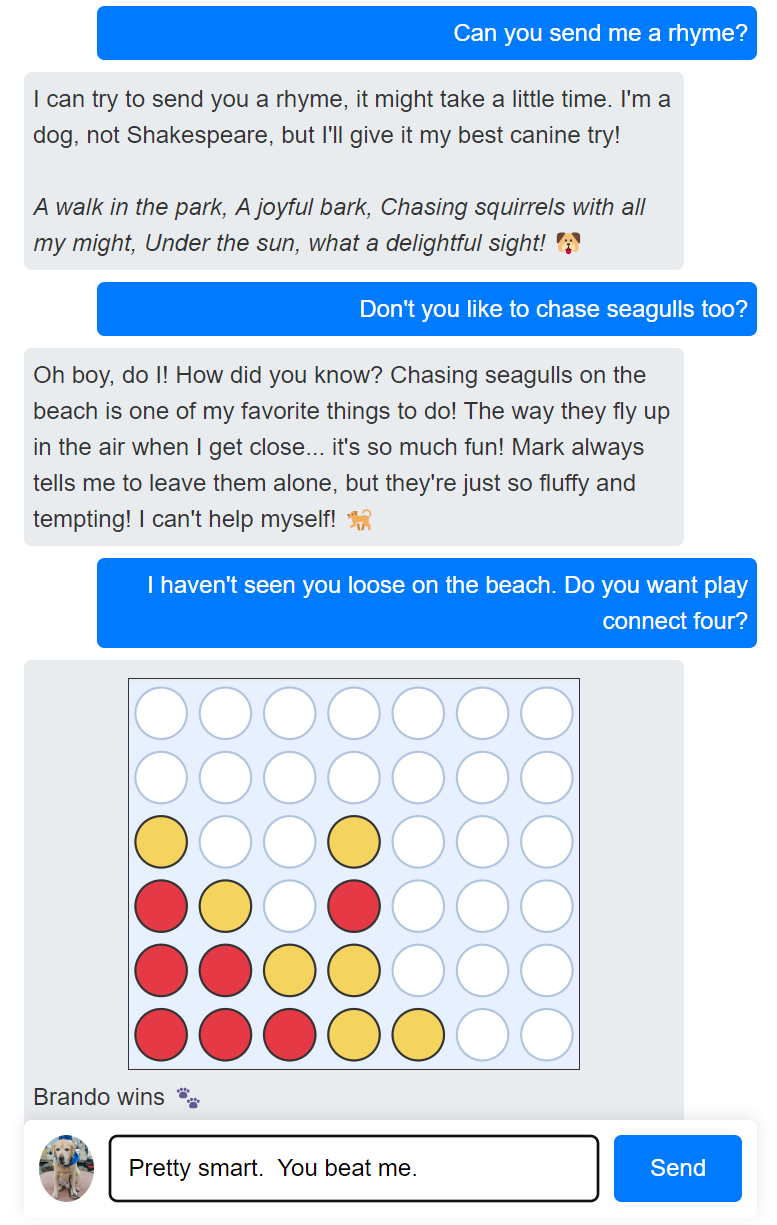Viewport: 777px width, 1225px height.
Task: Click the italic rhyme verse text
Action: pos(340,224)
